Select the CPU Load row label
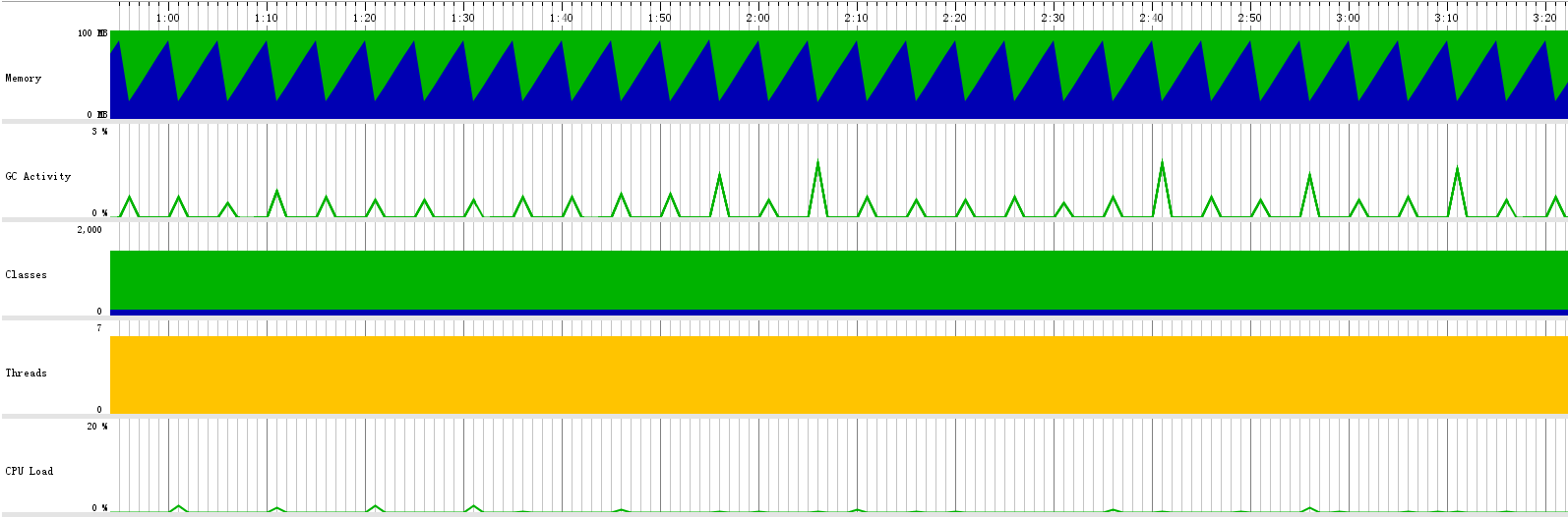Screen dimensions: 1568x518 (x=30, y=471)
